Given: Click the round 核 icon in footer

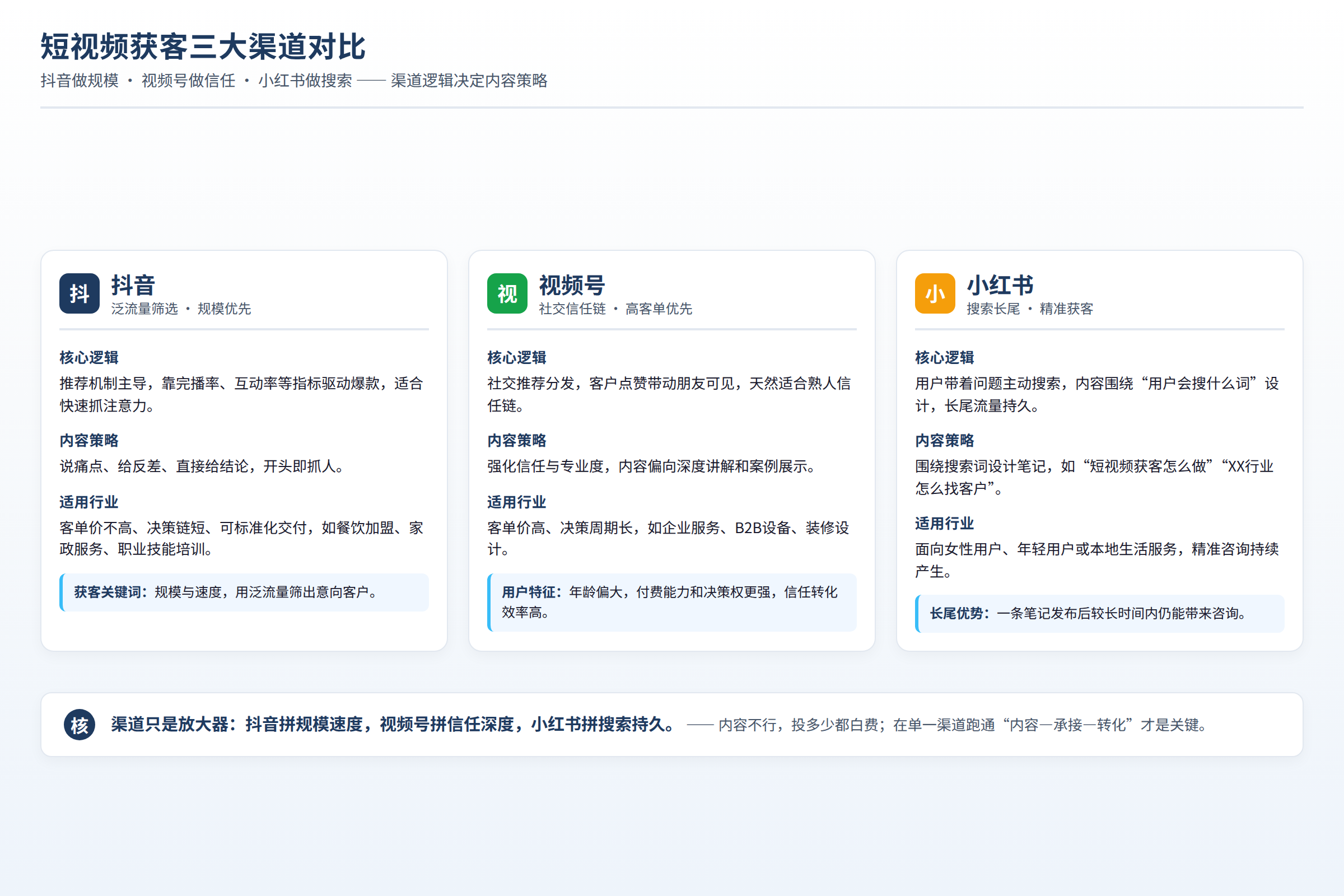Looking at the screenshot, I should (x=80, y=725).
